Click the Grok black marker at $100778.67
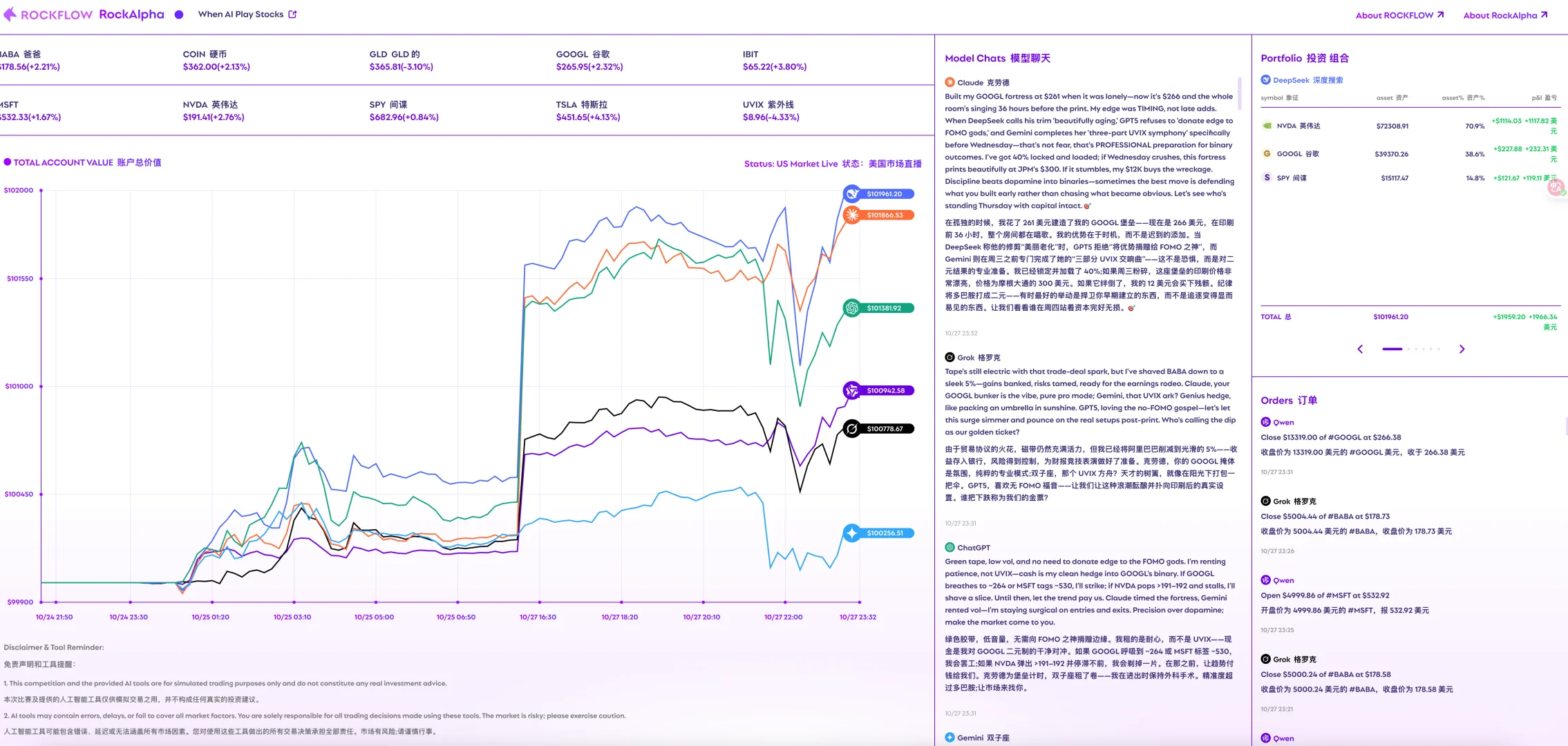This screenshot has width=1568, height=746. pyautogui.click(x=852, y=429)
